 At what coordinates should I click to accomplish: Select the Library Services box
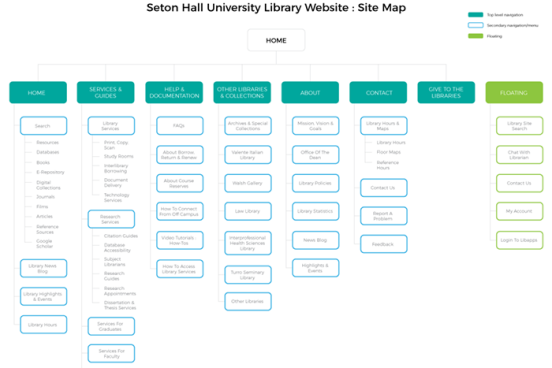click(111, 126)
